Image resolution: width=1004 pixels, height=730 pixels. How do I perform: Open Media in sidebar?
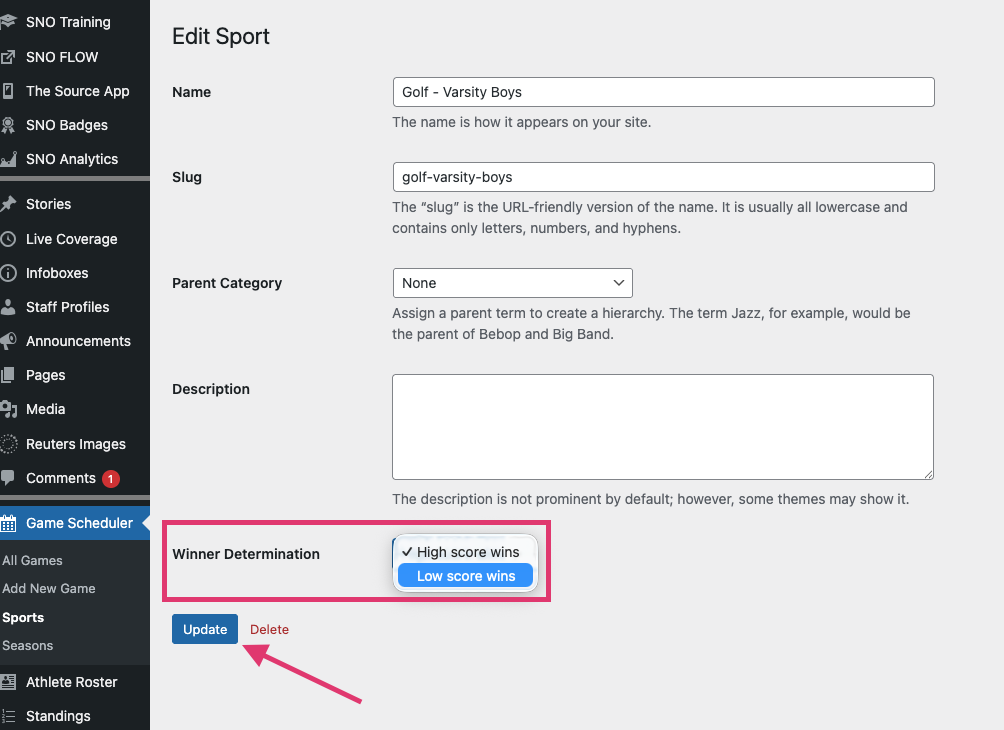coord(45,409)
